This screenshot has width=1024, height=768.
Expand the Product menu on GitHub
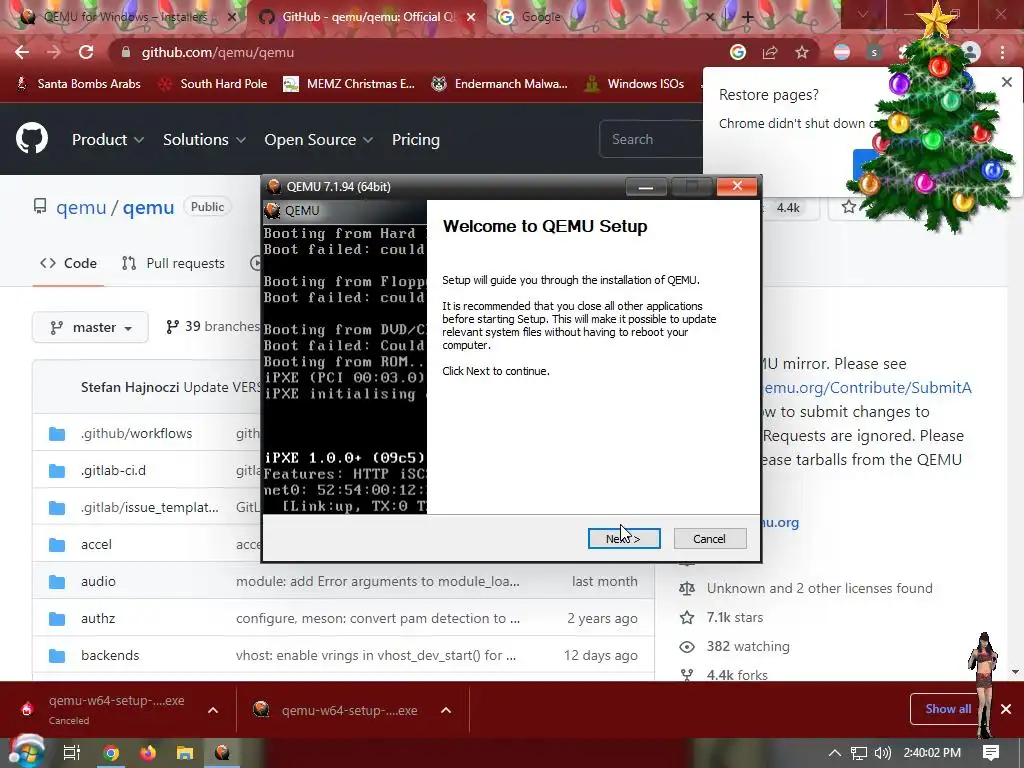point(108,140)
